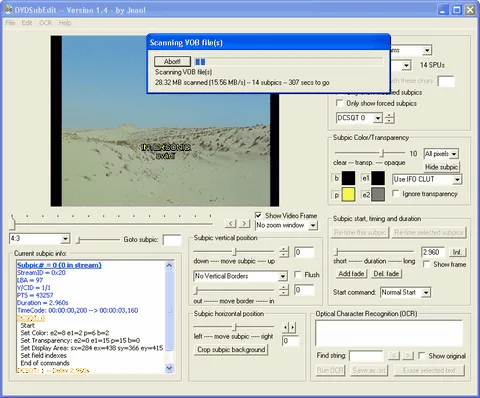Open the All pixels dropdown
The width and height of the screenshot is (480, 398).
pos(454,154)
